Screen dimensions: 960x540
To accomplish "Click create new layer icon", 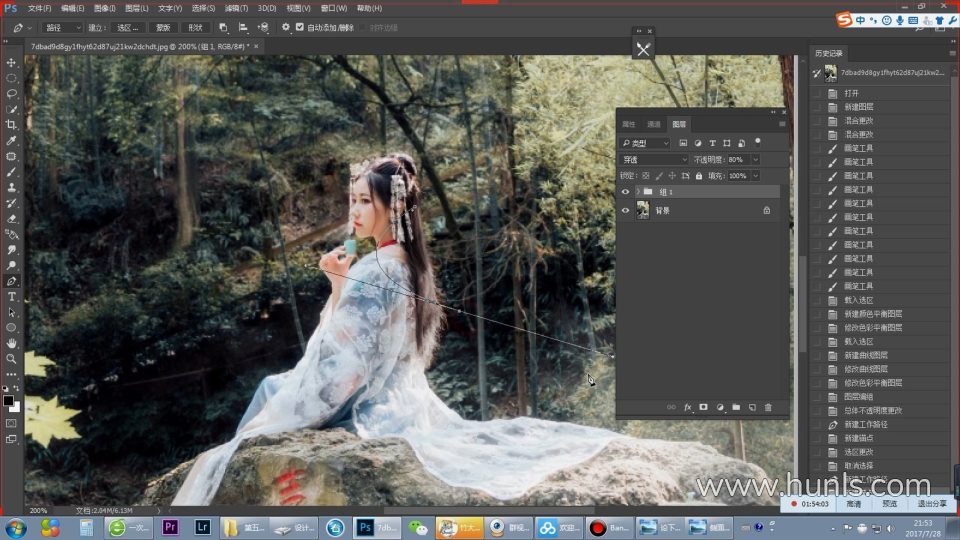I will 752,407.
